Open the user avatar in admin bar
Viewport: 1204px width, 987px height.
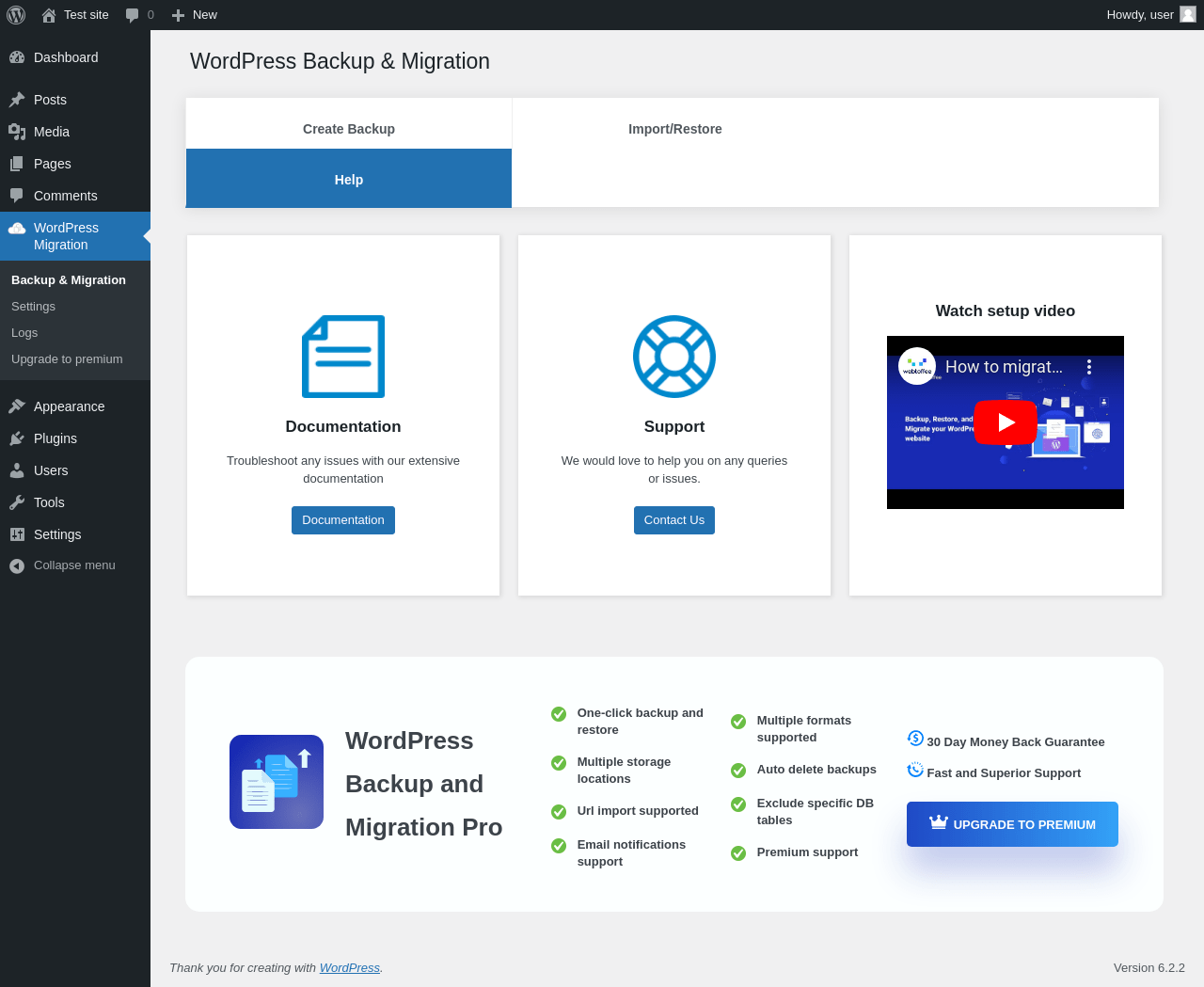pyautogui.click(x=1188, y=14)
